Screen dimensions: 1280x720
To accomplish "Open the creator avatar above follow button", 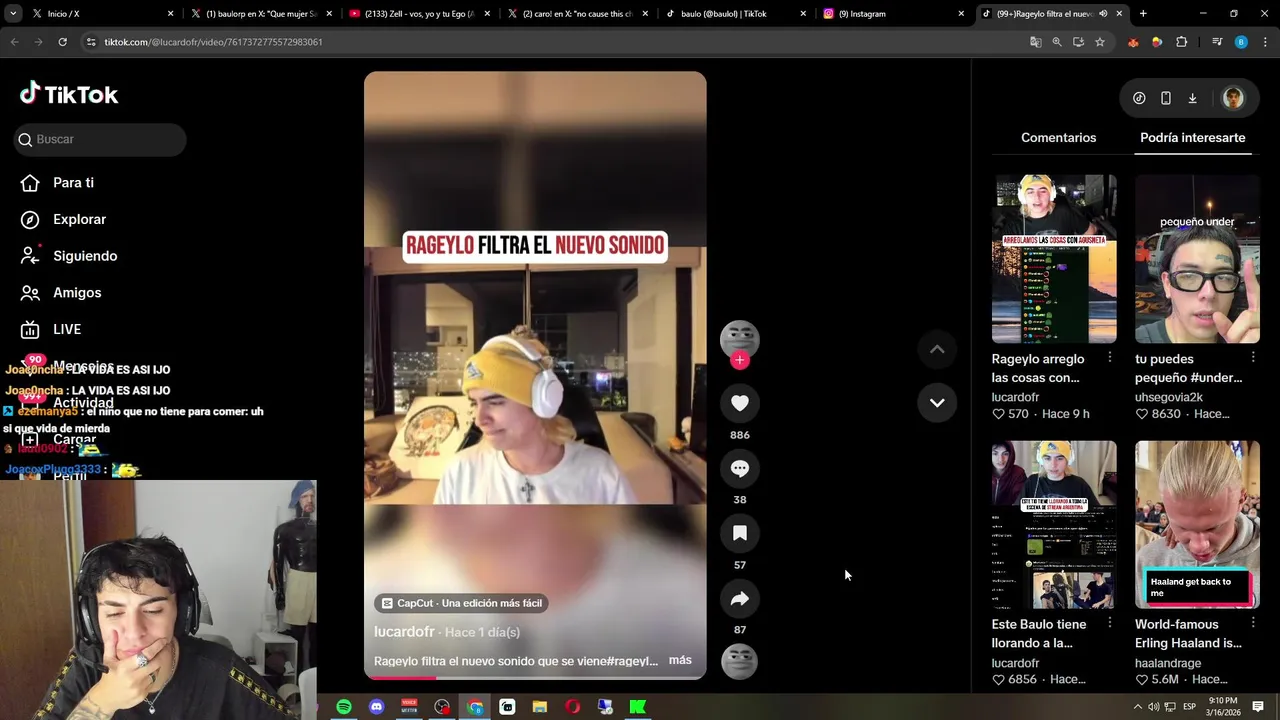I will [740, 338].
